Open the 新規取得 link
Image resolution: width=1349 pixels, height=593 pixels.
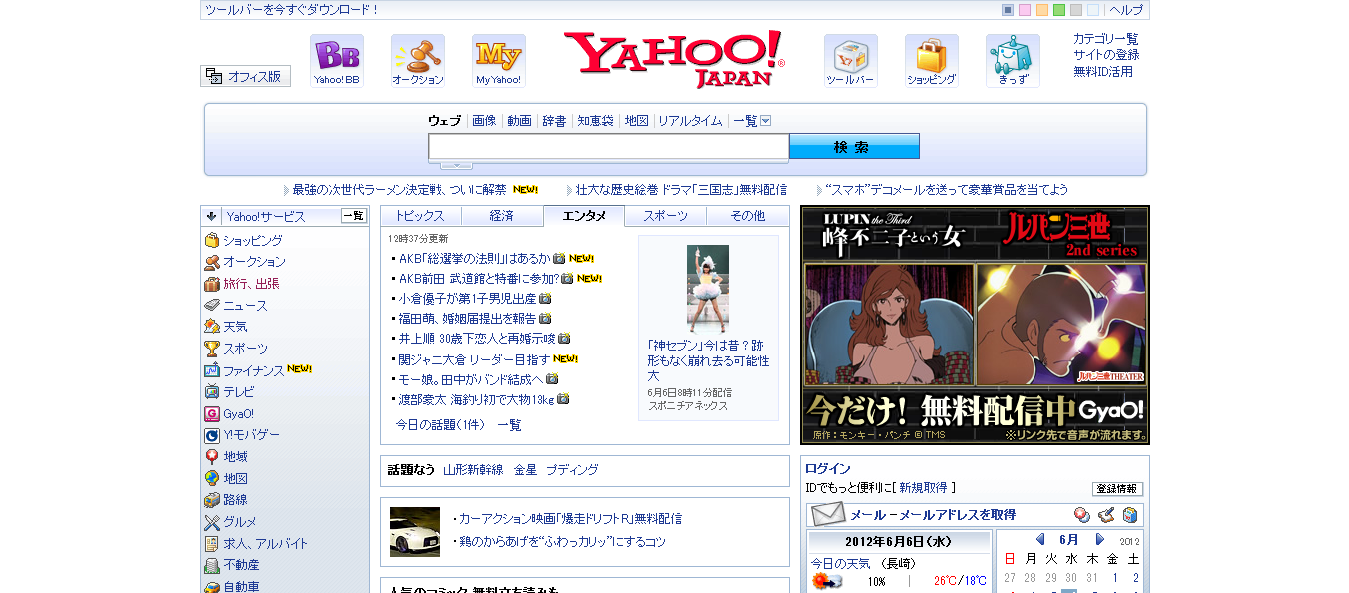[x=923, y=488]
